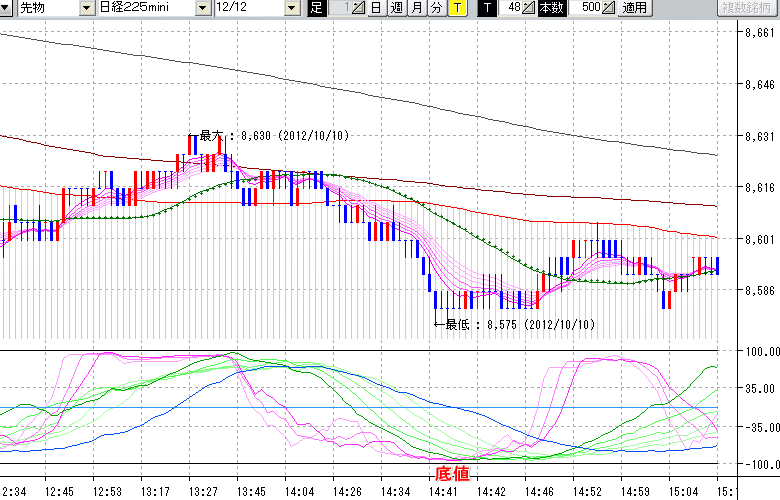Click the 48 period input field

pyautogui.click(x=513, y=8)
